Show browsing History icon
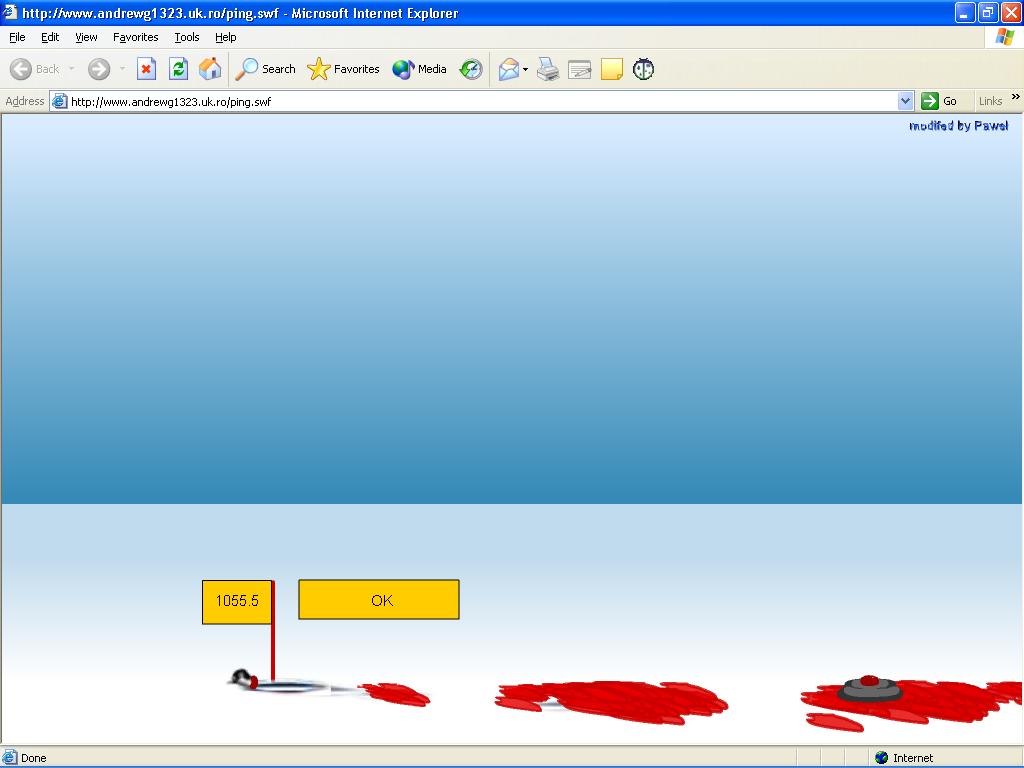Screen dimensions: 1024x768 tap(471, 69)
